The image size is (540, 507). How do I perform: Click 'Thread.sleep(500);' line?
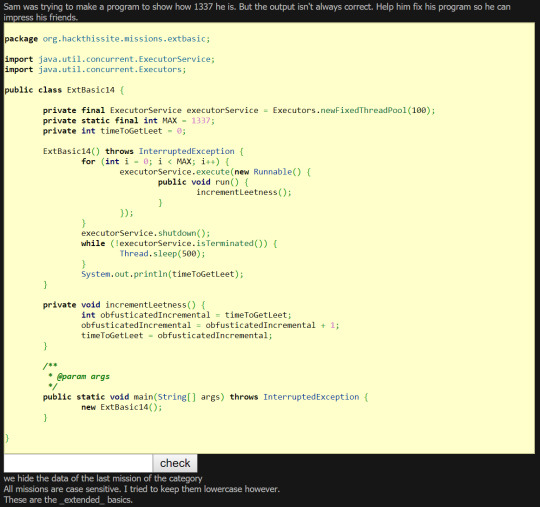(162, 254)
